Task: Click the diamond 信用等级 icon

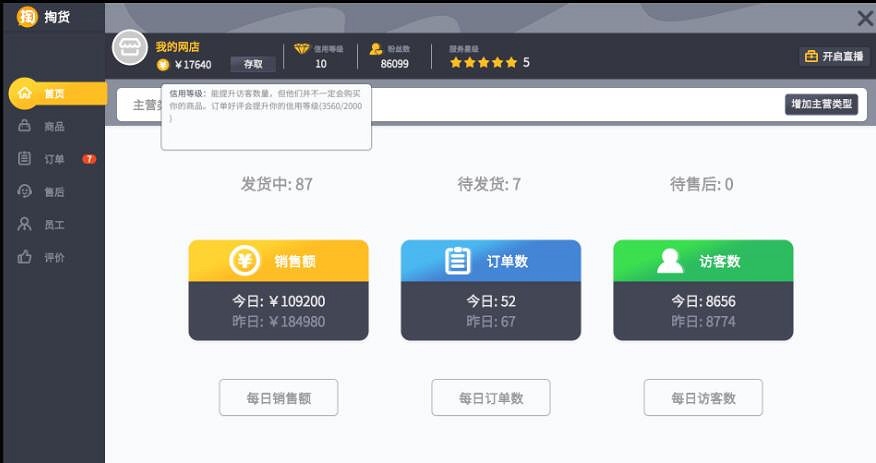Action: 302,48
